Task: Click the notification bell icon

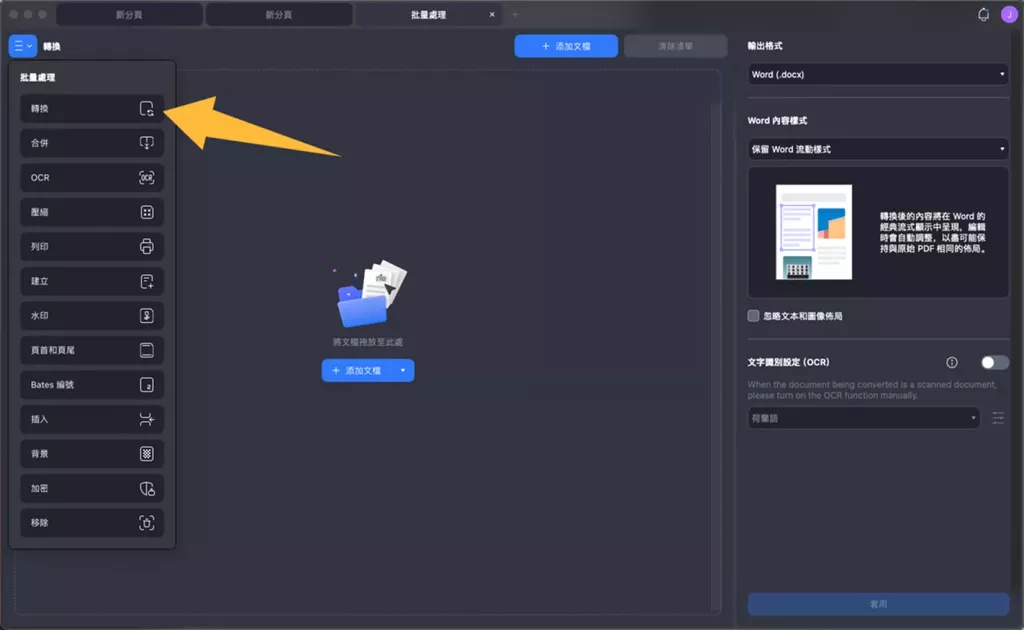Action: pos(983,13)
